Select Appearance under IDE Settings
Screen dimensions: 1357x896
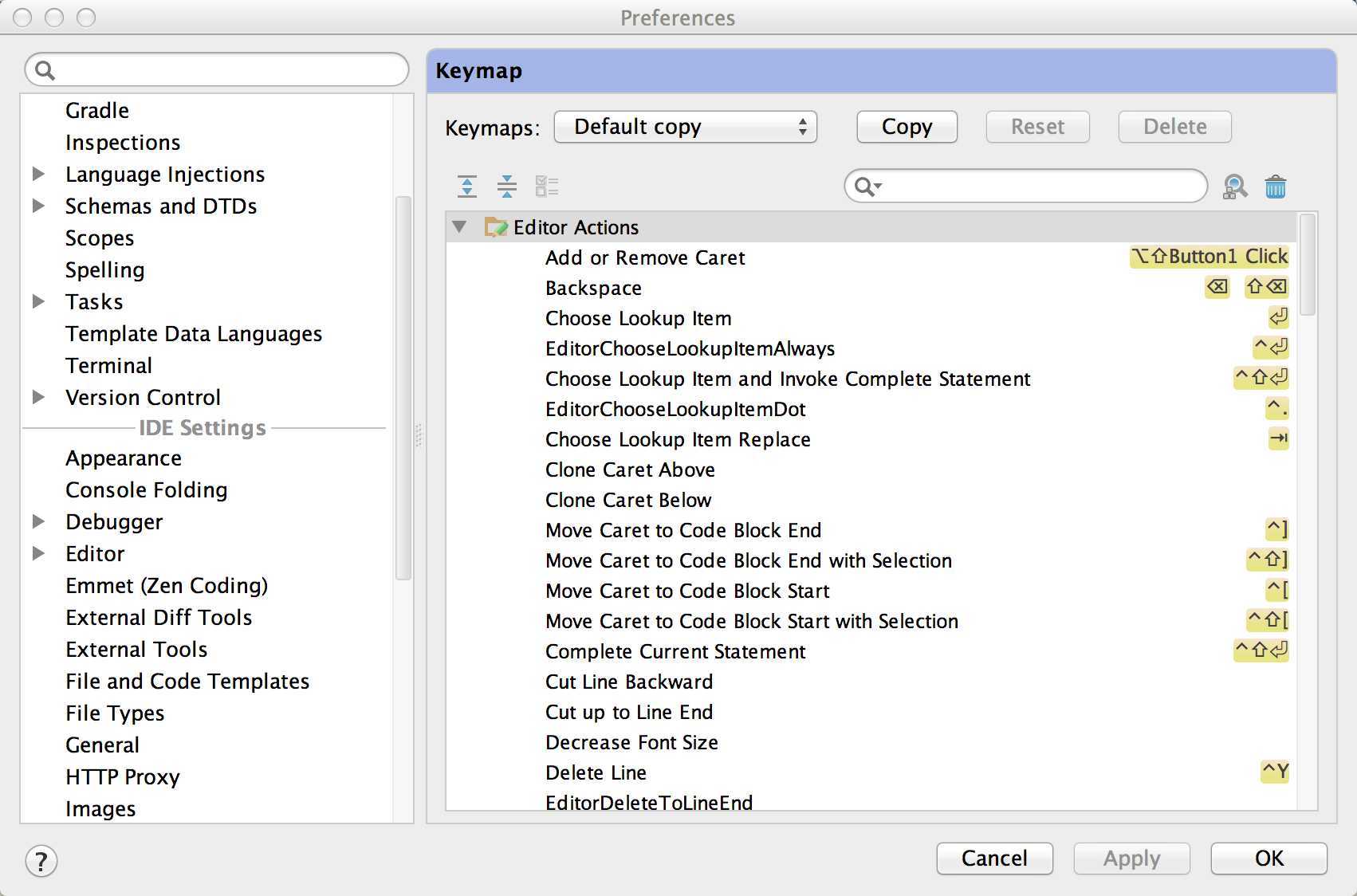tap(124, 458)
